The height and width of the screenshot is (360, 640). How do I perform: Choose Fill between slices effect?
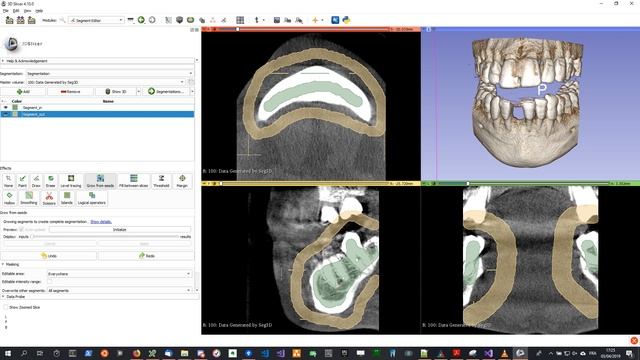tap(133, 181)
